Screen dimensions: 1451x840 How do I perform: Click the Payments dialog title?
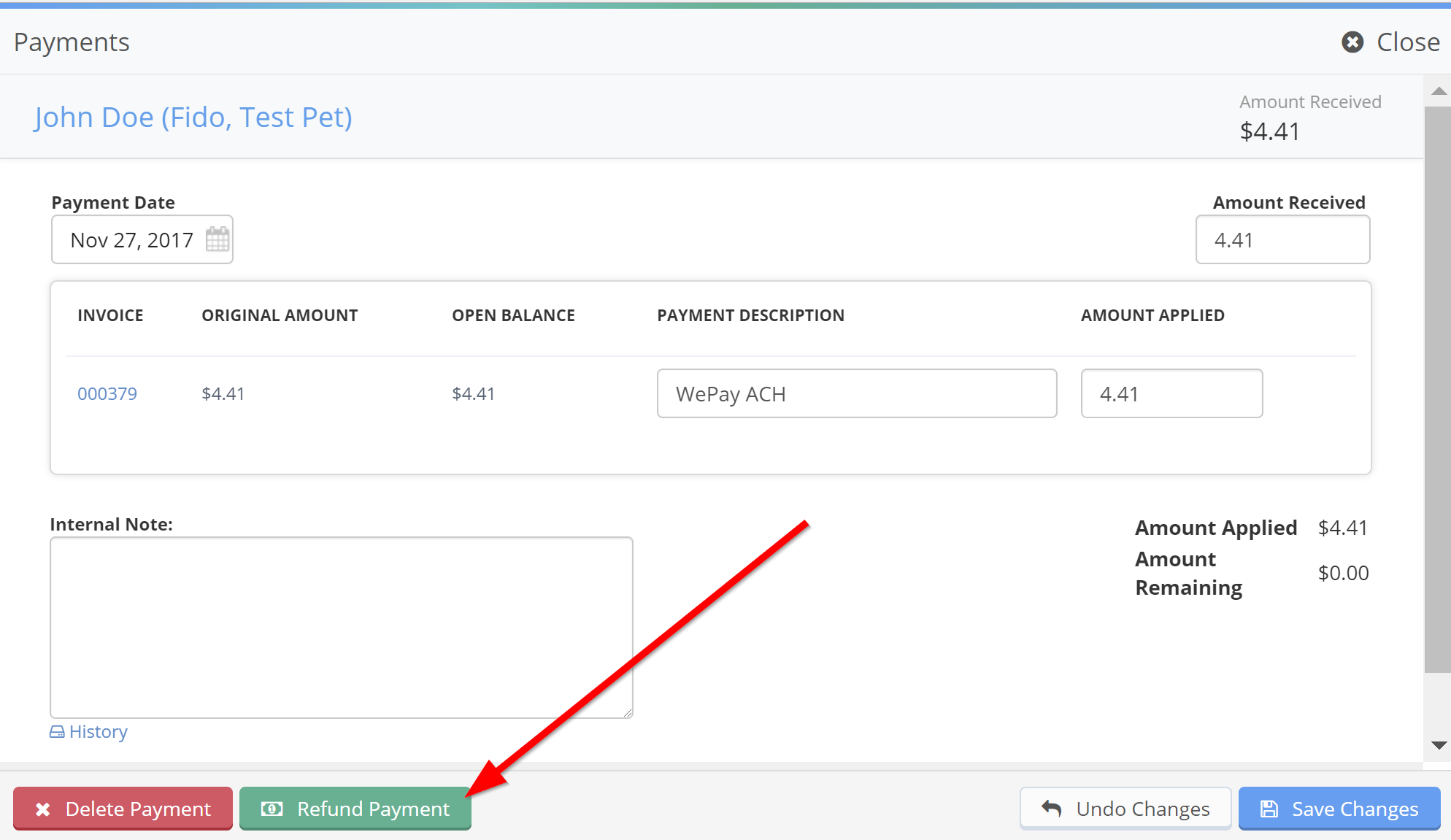point(72,42)
